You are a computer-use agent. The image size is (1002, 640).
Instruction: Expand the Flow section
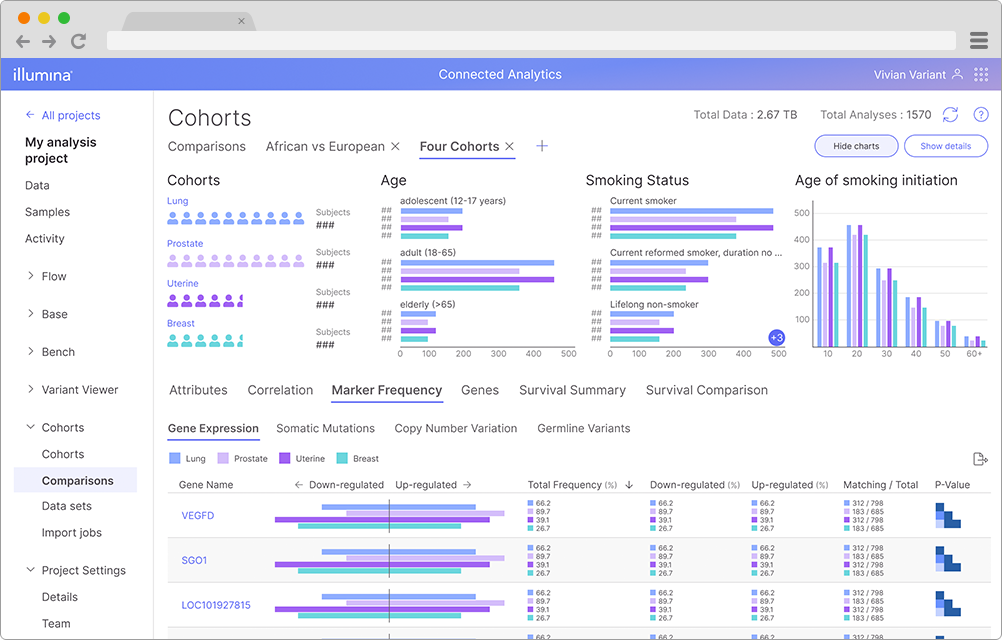[31, 276]
